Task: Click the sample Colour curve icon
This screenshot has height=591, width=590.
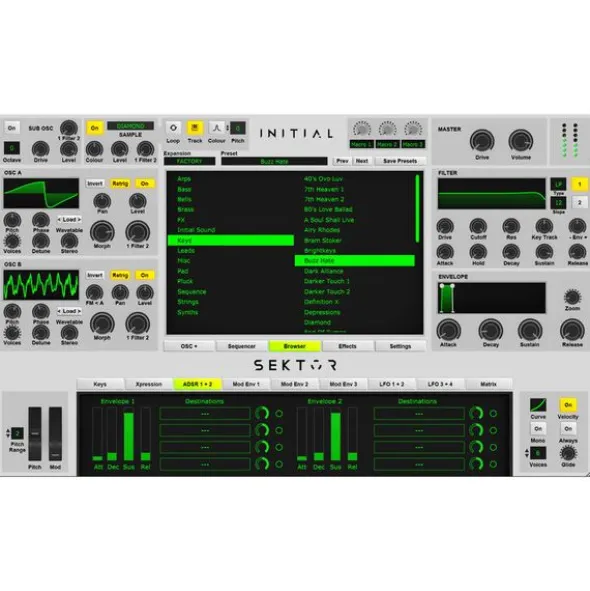Action: click(x=216, y=128)
